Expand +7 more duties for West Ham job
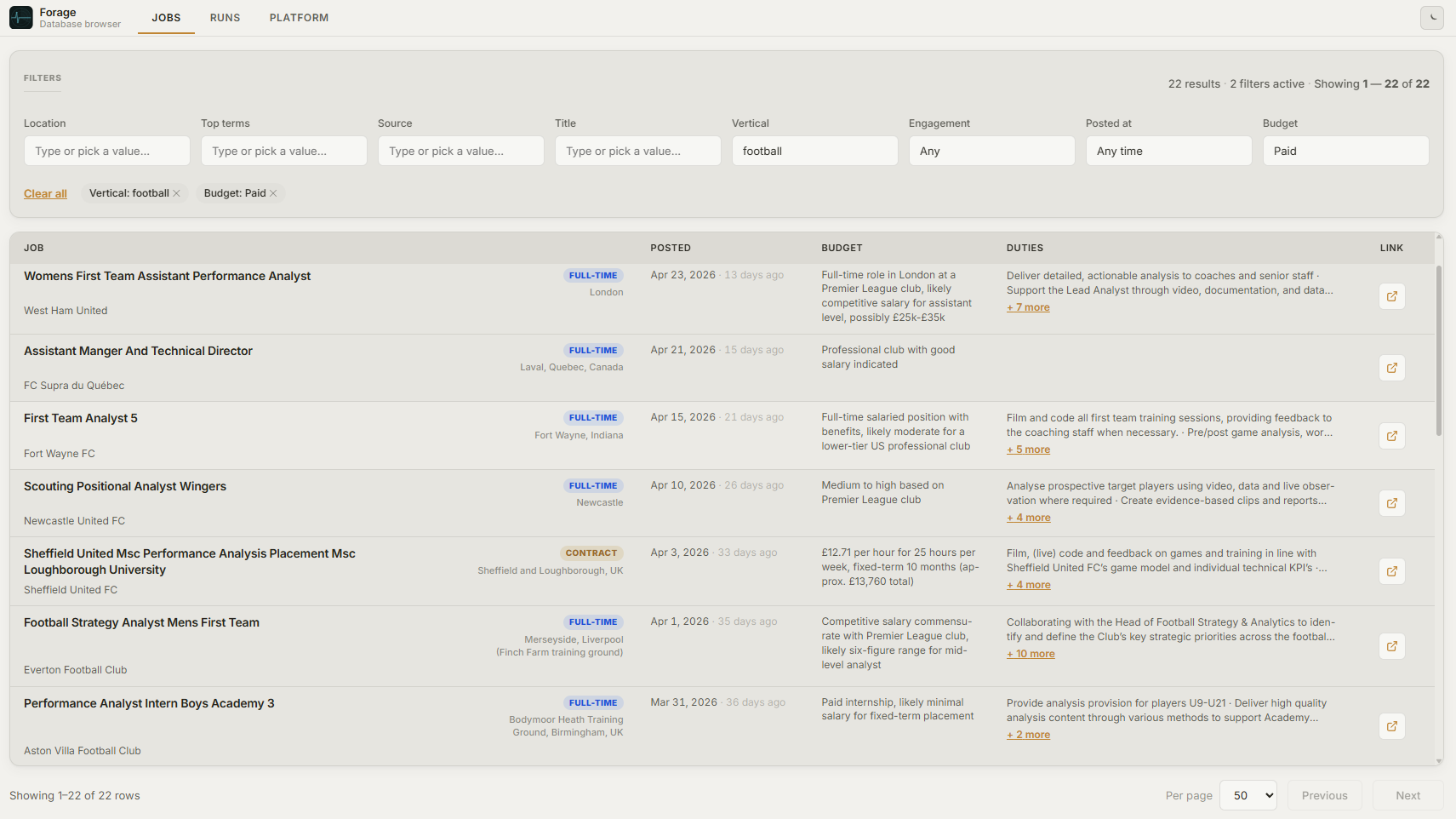Image resolution: width=1456 pixels, height=819 pixels. click(x=1028, y=307)
